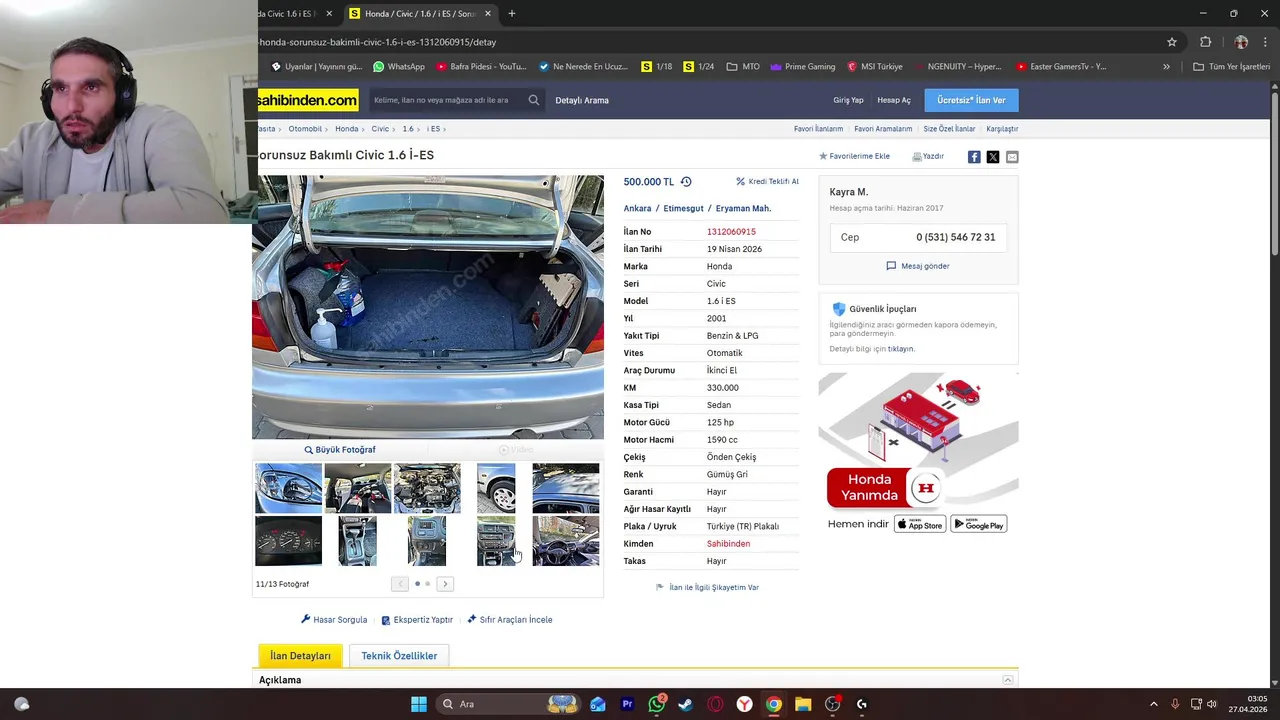Click İlan ile İlgili Şikayetim Var
Image resolution: width=1280 pixels, height=720 pixels.
pyautogui.click(x=707, y=588)
